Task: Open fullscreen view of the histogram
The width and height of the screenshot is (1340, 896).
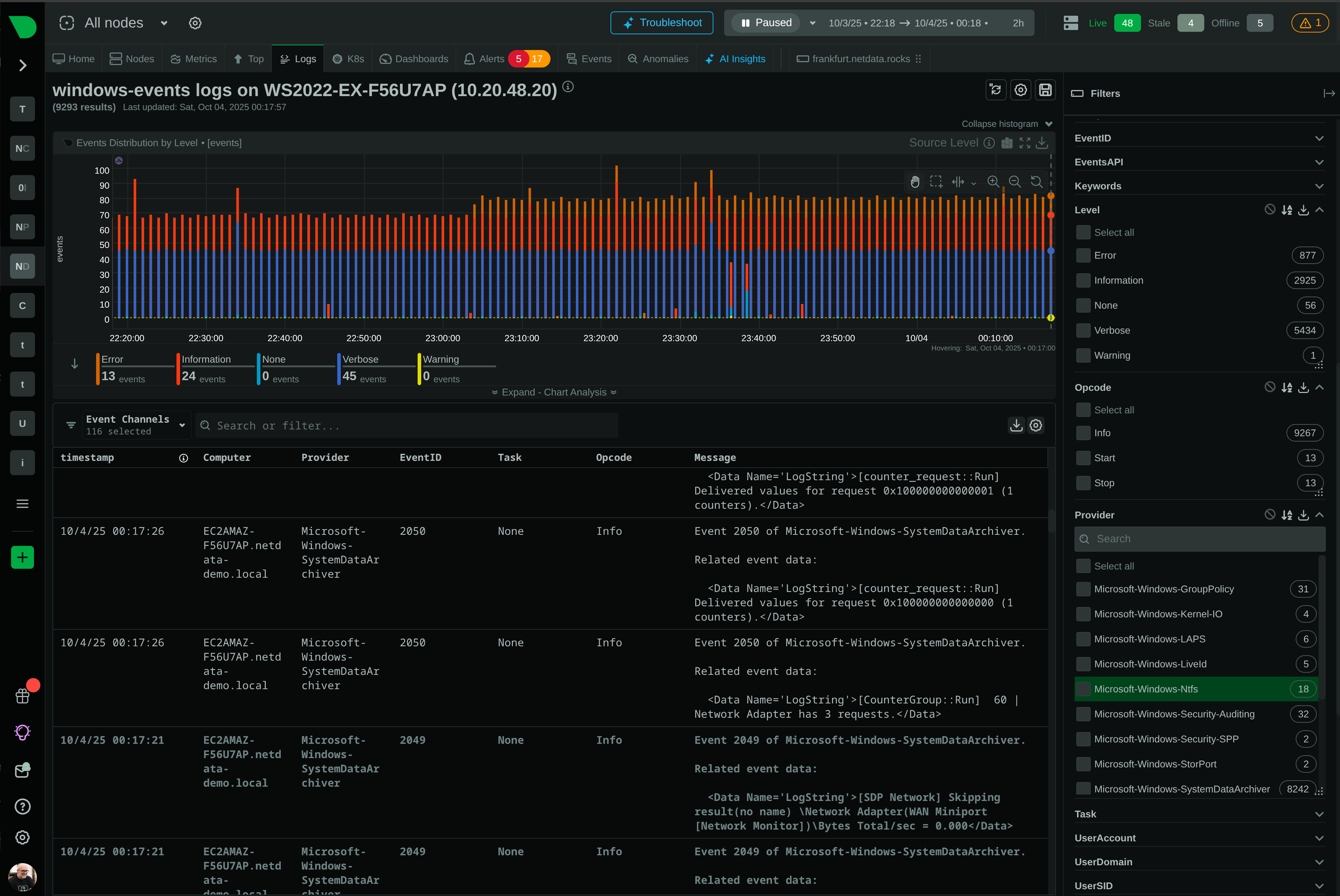Action: 1024,143
